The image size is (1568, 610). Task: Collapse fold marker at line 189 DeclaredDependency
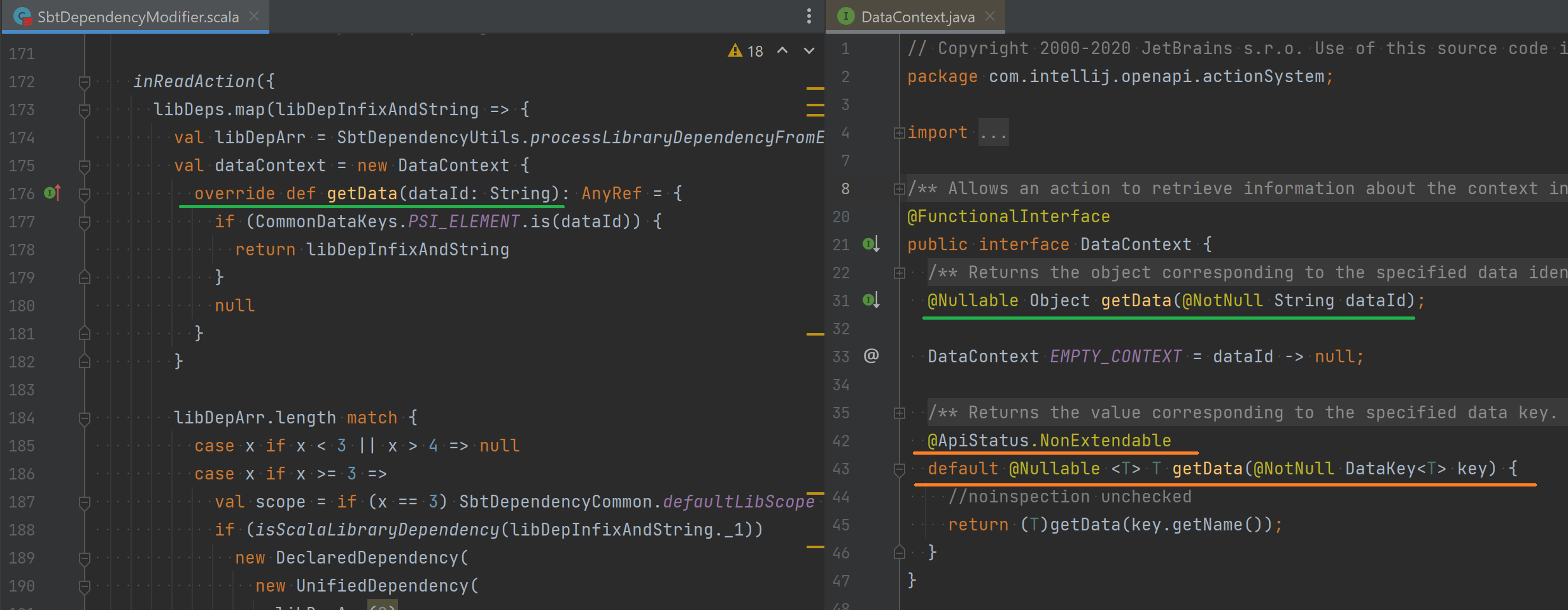(84, 558)
